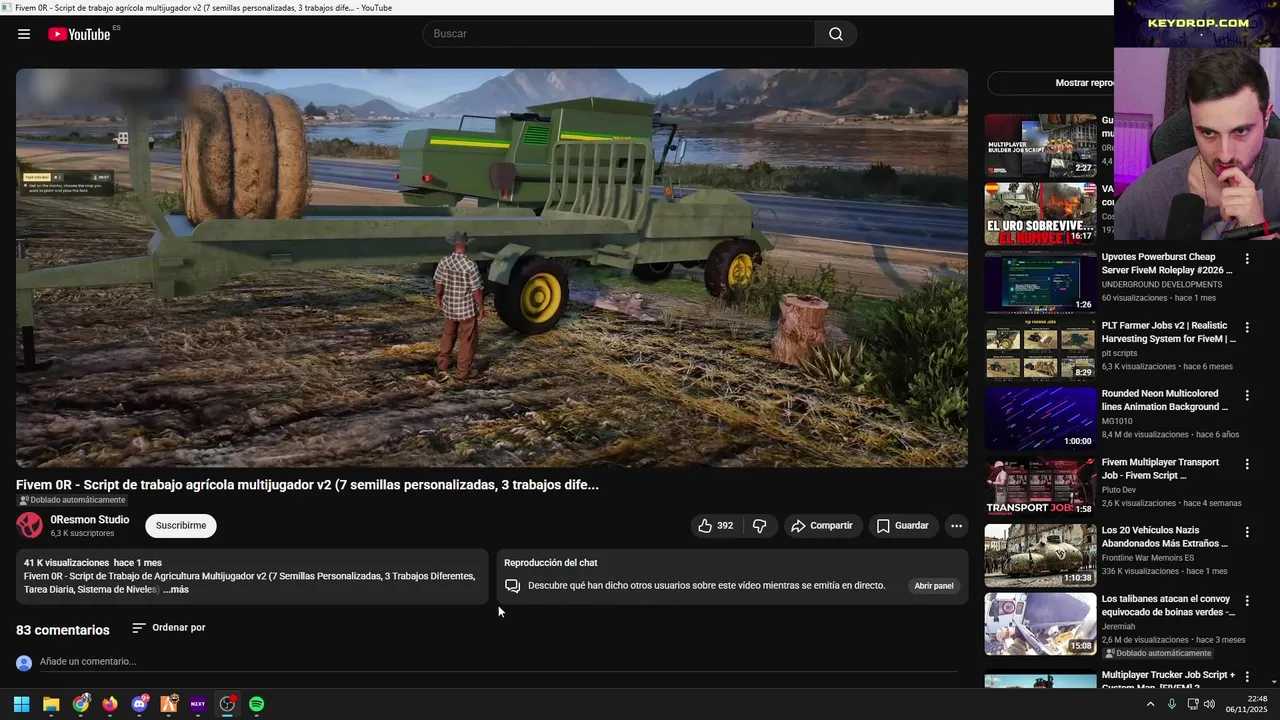Open the Multiplayer Builder Job Script thumbnail
1280x720 pixels.
tap(1041, 146)
